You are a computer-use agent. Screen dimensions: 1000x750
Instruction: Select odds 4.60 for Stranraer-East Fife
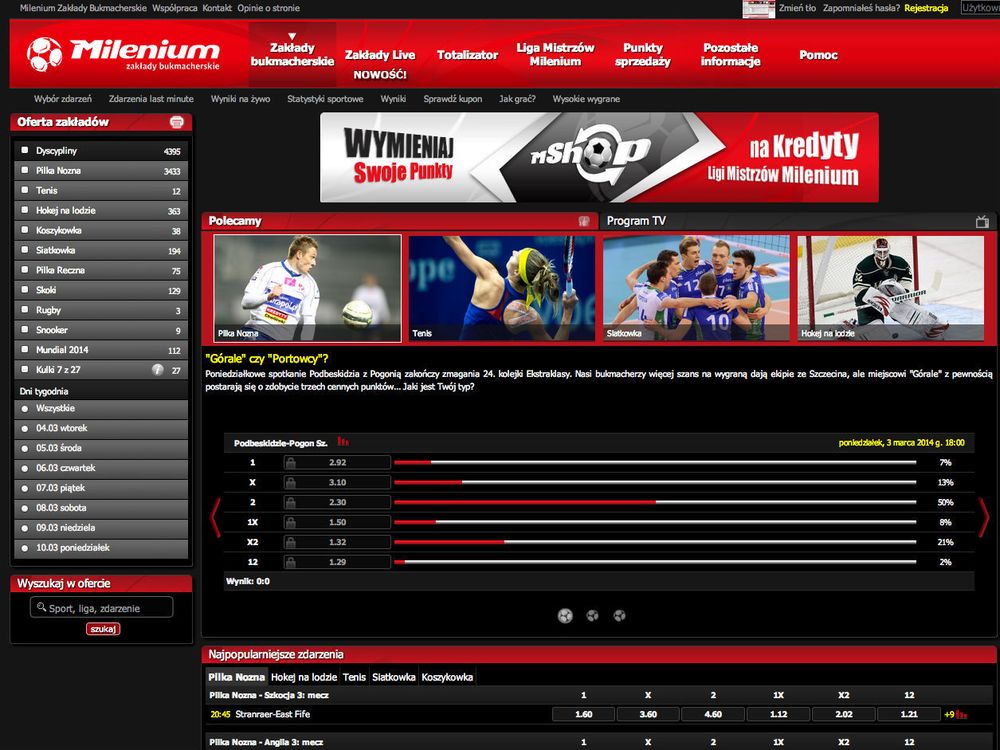pyautogui.click(x=713, y=714)
